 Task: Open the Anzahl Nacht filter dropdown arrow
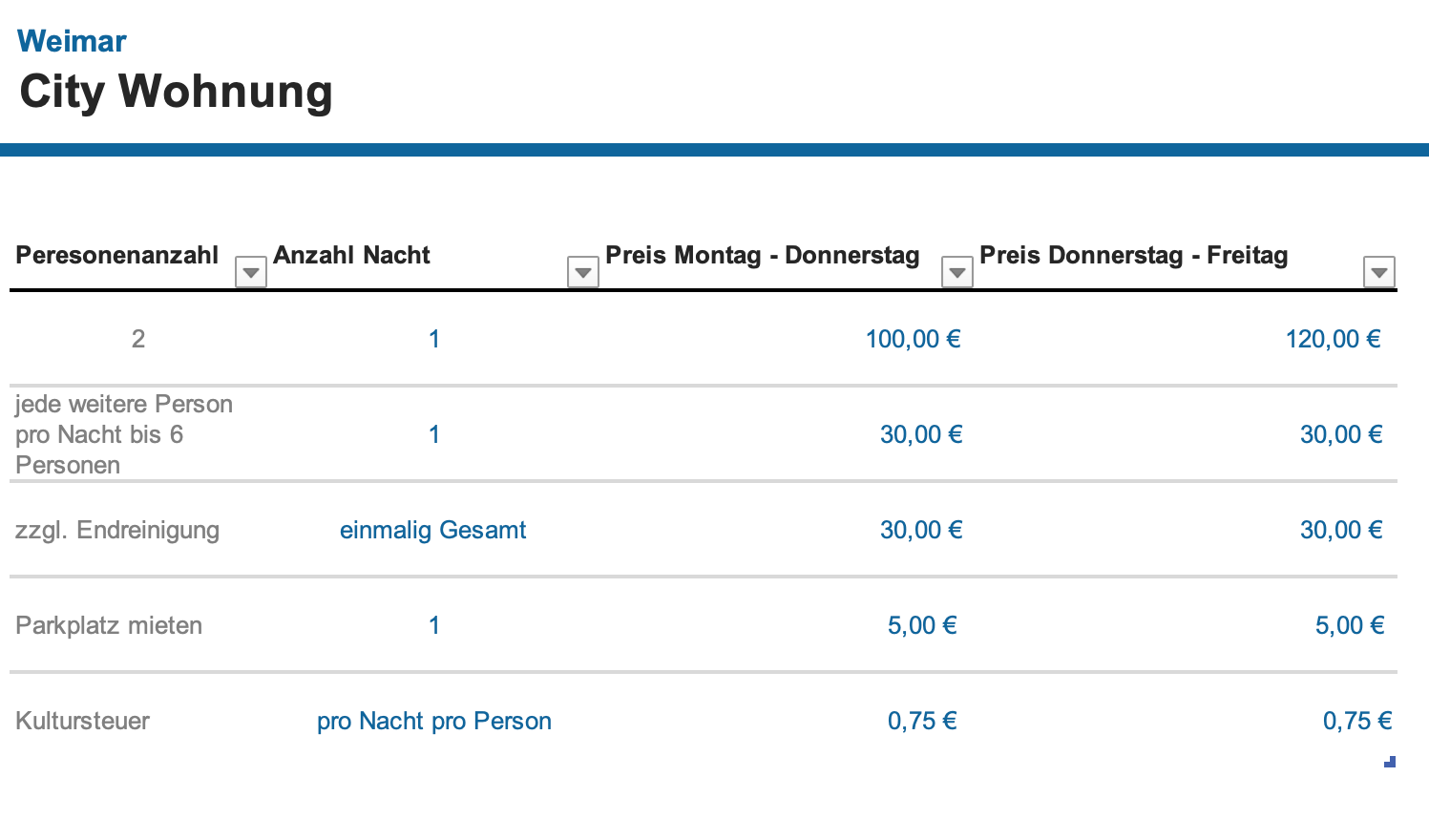(582, 272)
